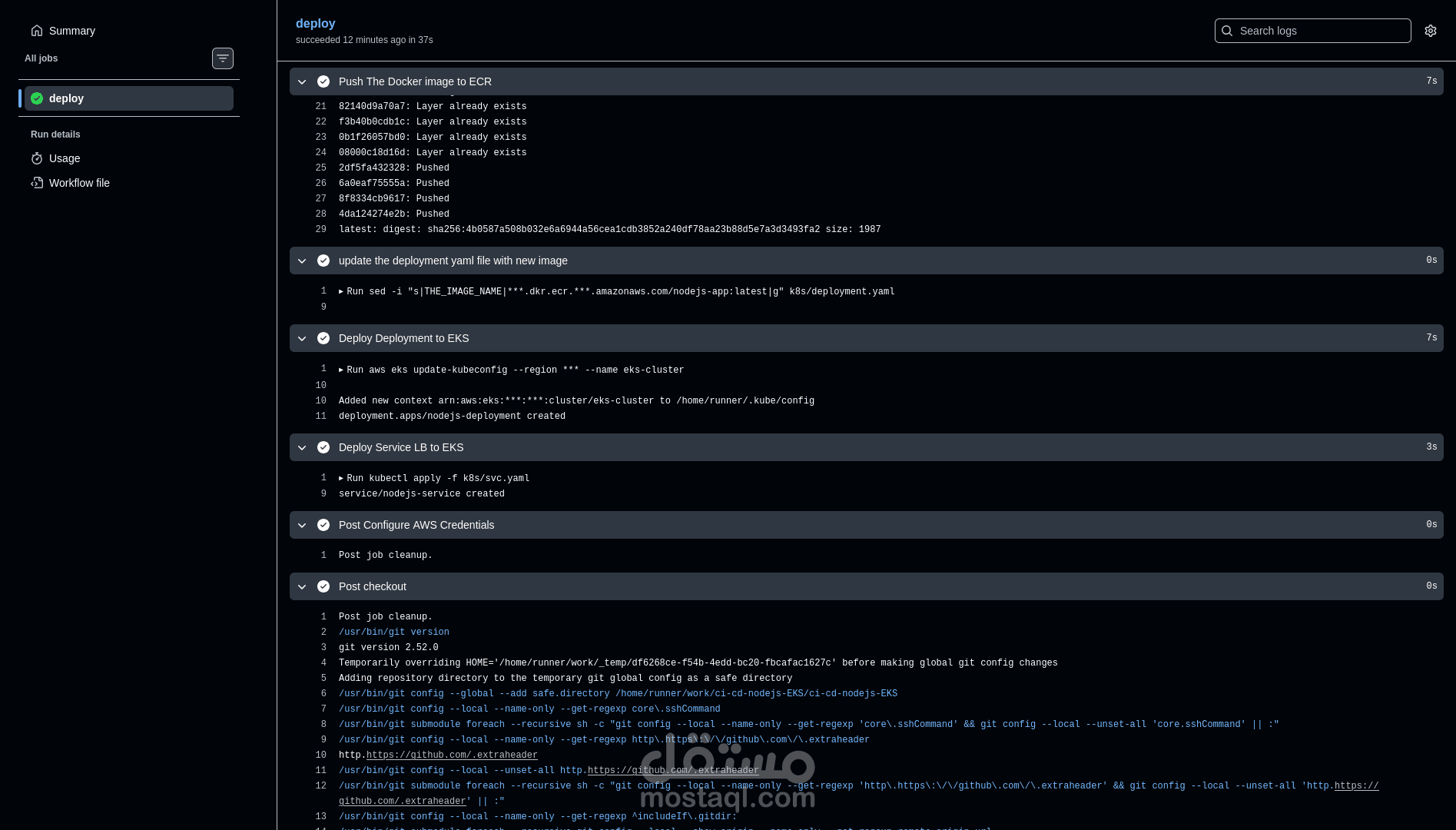Open the filter jobs funnel icon
The width and height of the screenshot is (1456, 830).
pos(223,58)
